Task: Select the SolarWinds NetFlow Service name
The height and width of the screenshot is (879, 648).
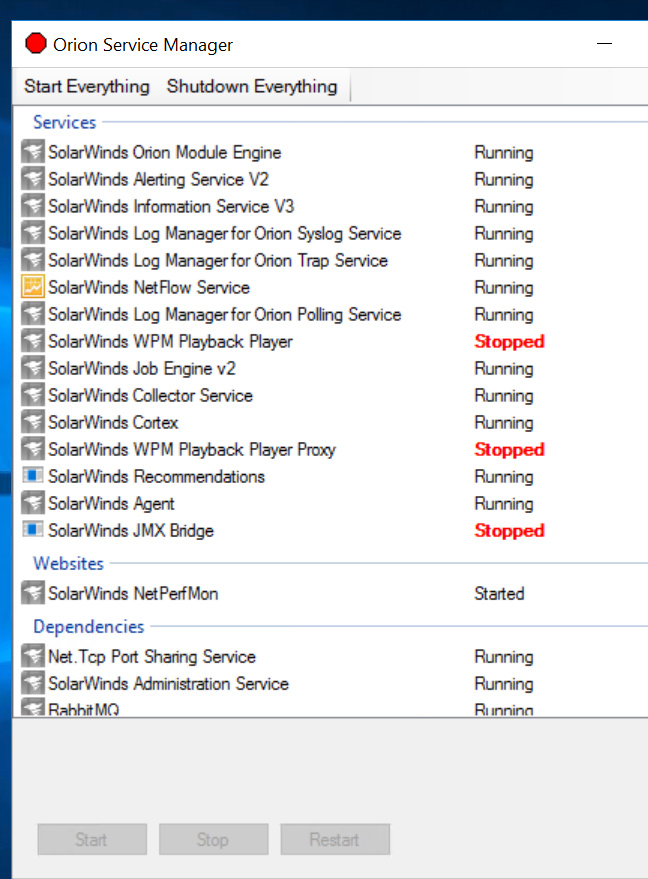Action: coord(149,288)
